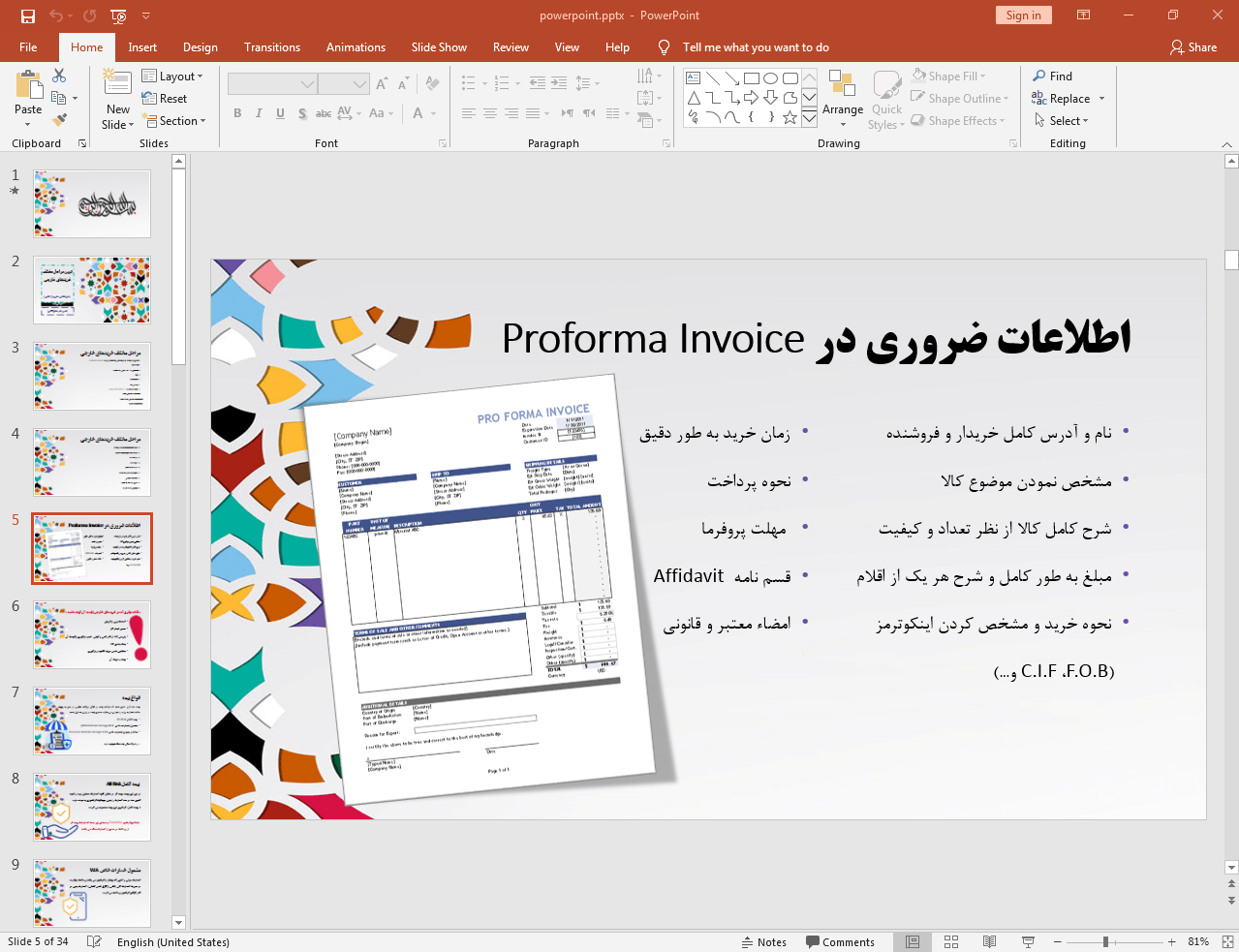Open the Arrange tool

(x=842, y=97)
